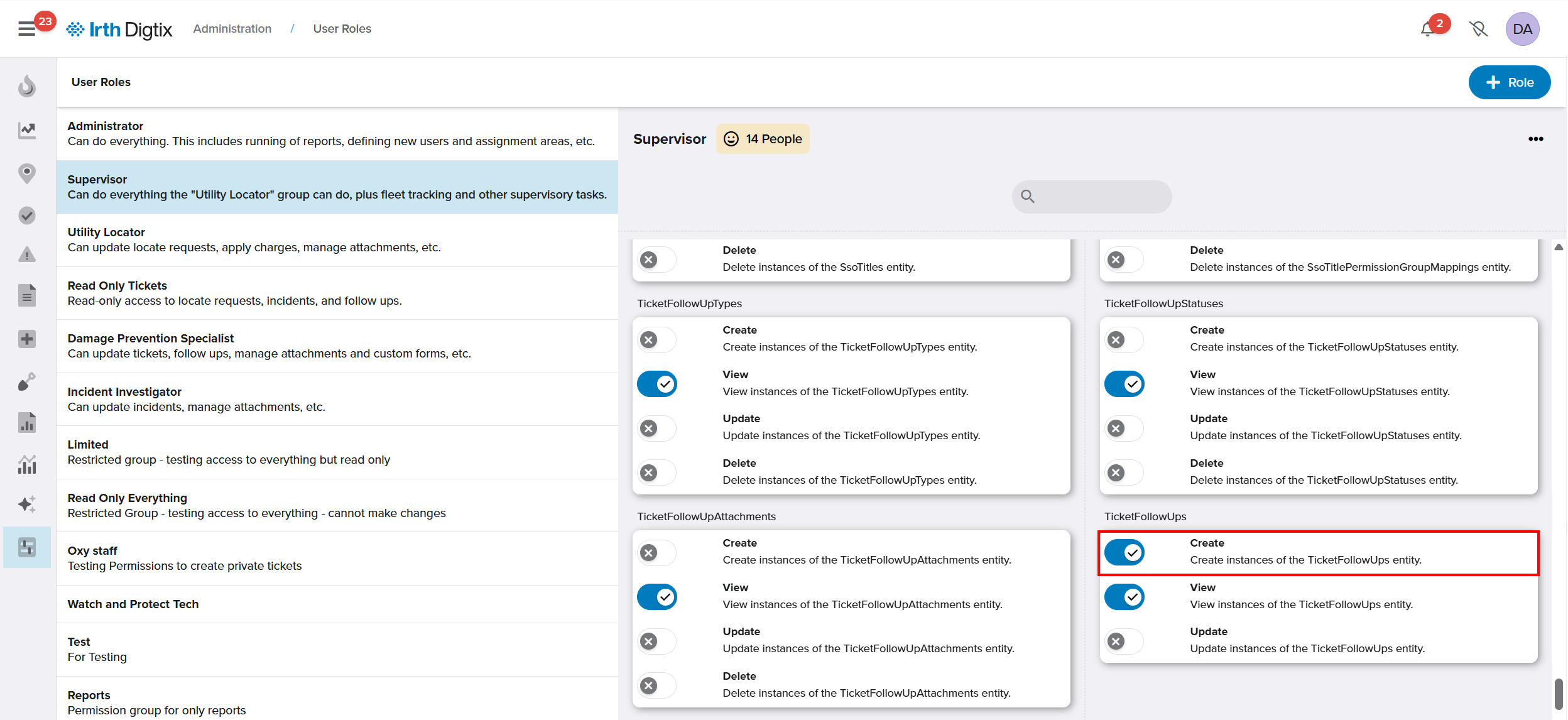Turn off View for TicketFollowUpAttachments

pyautogui.click(x=656, y=597)
